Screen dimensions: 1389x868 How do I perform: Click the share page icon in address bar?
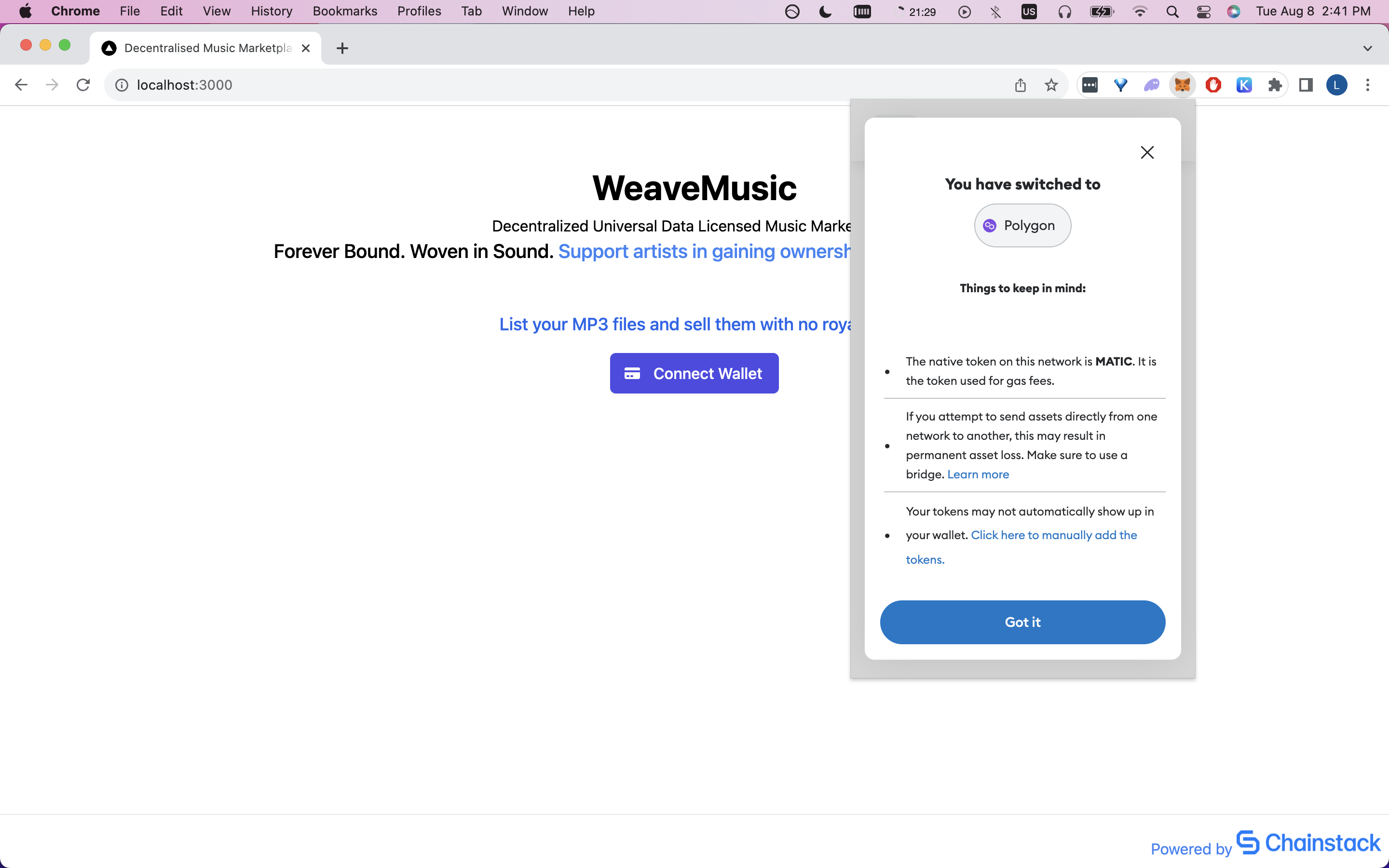(1020, 85)
